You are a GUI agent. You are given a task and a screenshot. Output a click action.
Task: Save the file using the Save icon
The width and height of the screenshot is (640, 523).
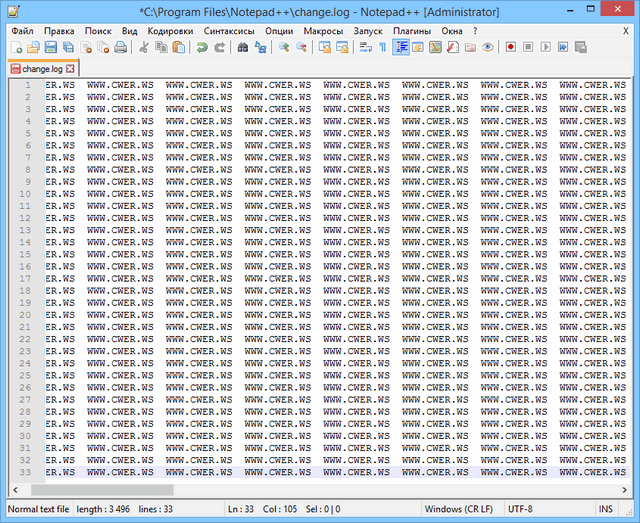point(50,47)
